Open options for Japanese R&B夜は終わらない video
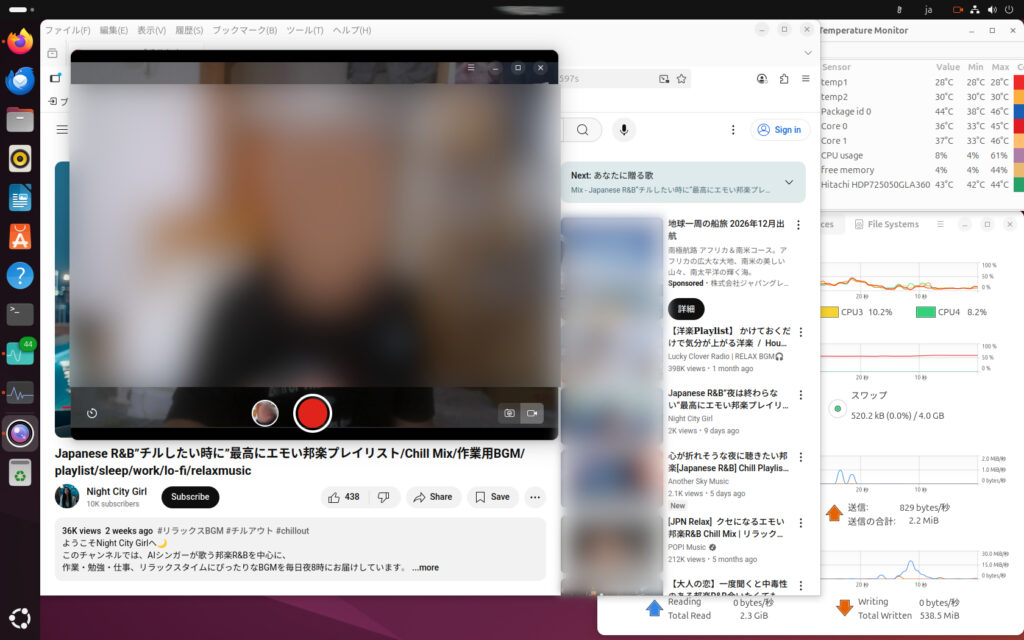Screen dimensions: 1024x640 click(801, 395)
